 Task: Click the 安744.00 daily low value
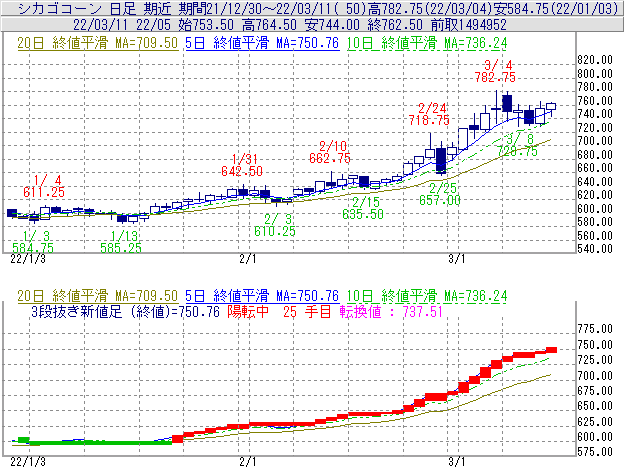coord(332,25)
